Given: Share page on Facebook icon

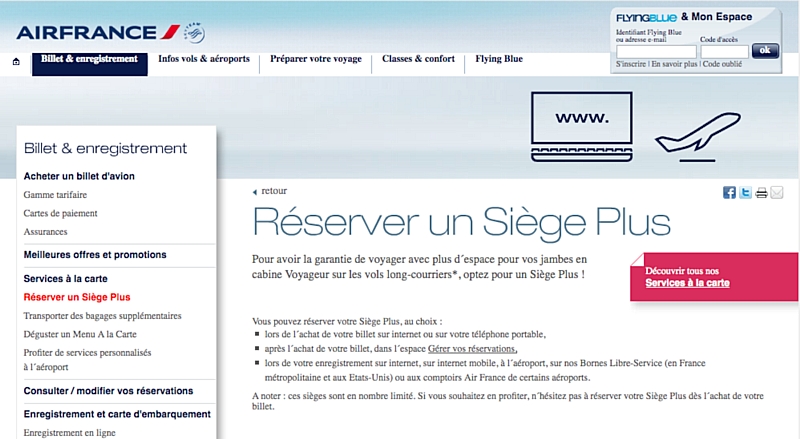Looking at the screenshot, I should (730, 192).
